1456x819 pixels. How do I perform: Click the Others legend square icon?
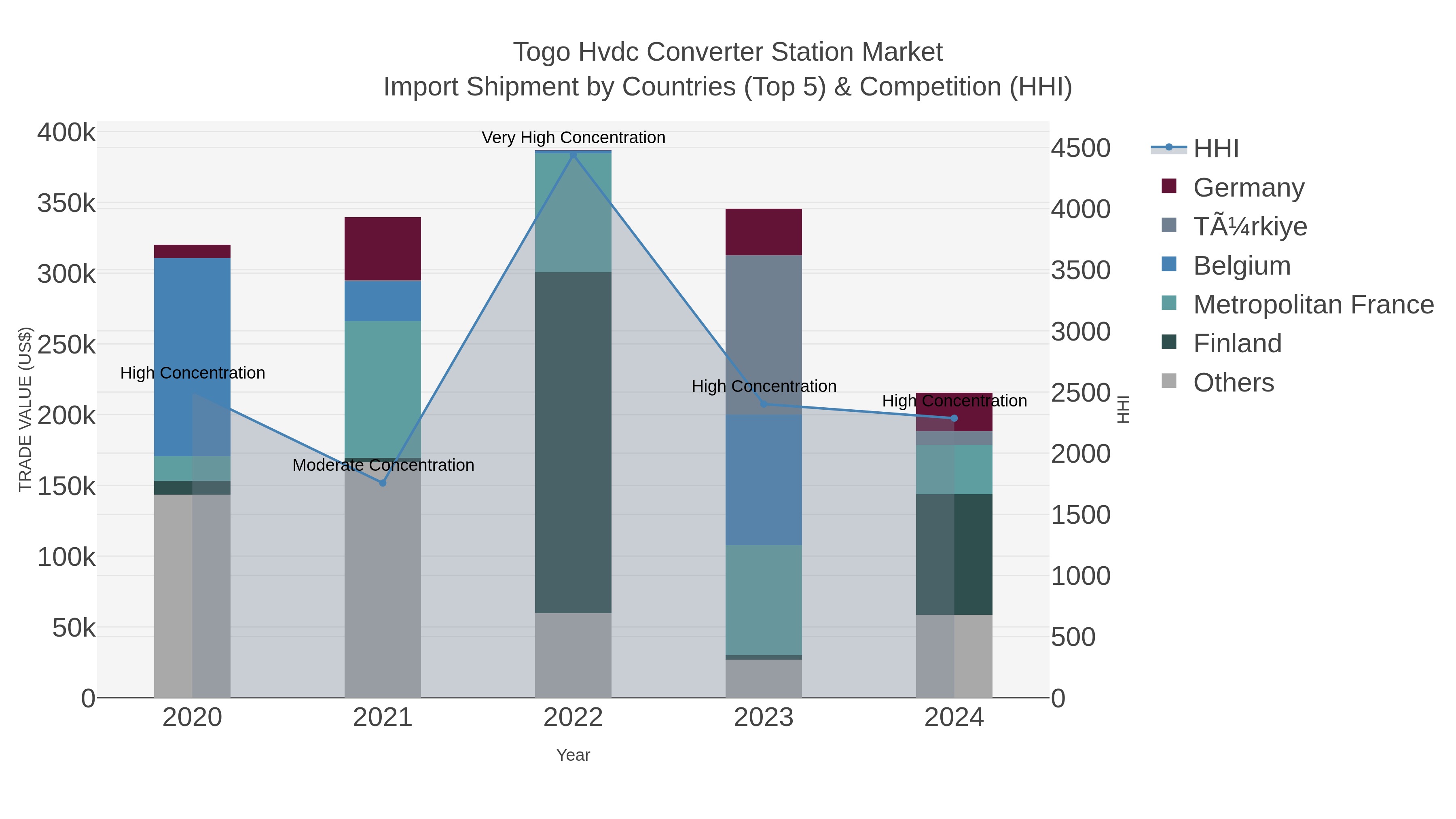(1169, 381)
